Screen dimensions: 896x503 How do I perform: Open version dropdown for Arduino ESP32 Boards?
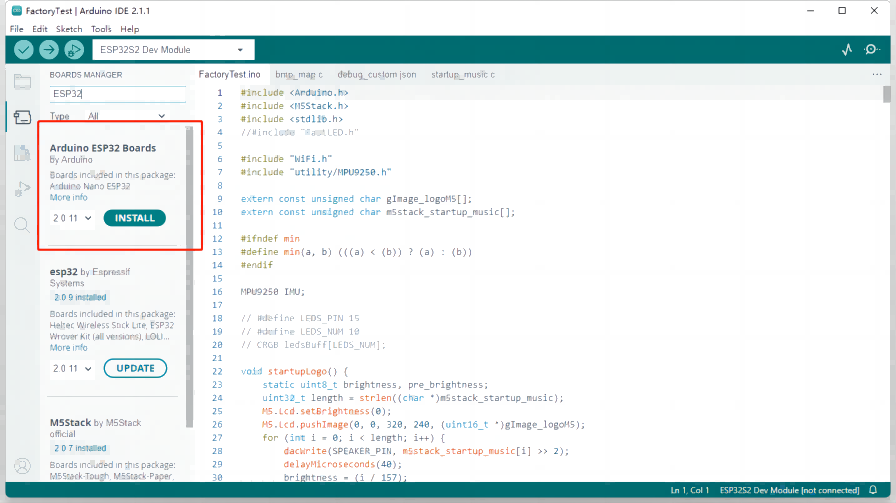click(x=72, y=218)
